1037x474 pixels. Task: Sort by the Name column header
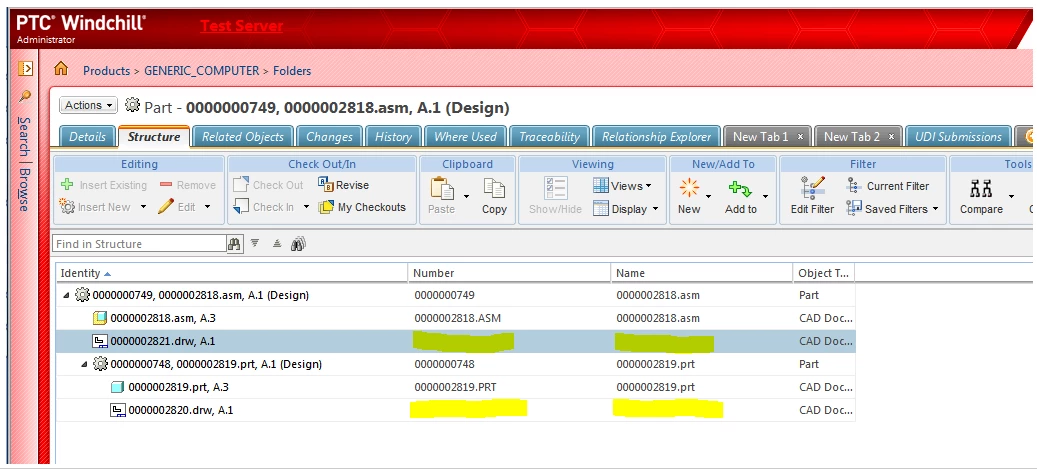point(702,273)
